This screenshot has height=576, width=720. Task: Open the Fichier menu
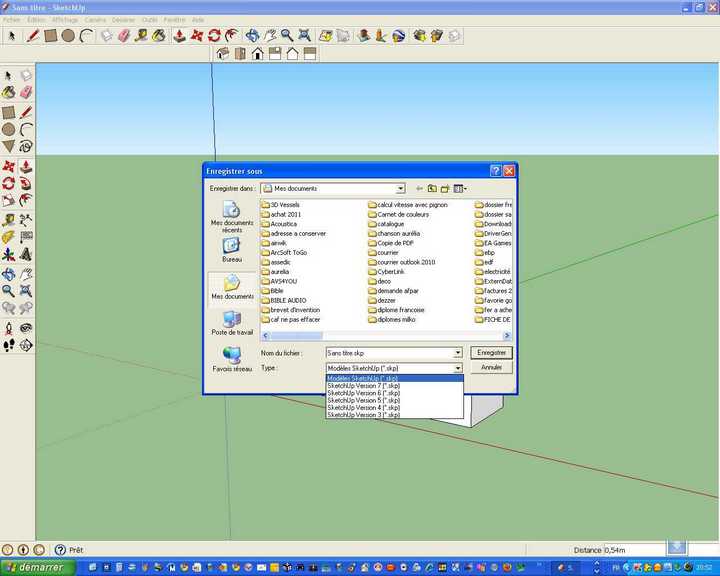(x=11, y=20)
